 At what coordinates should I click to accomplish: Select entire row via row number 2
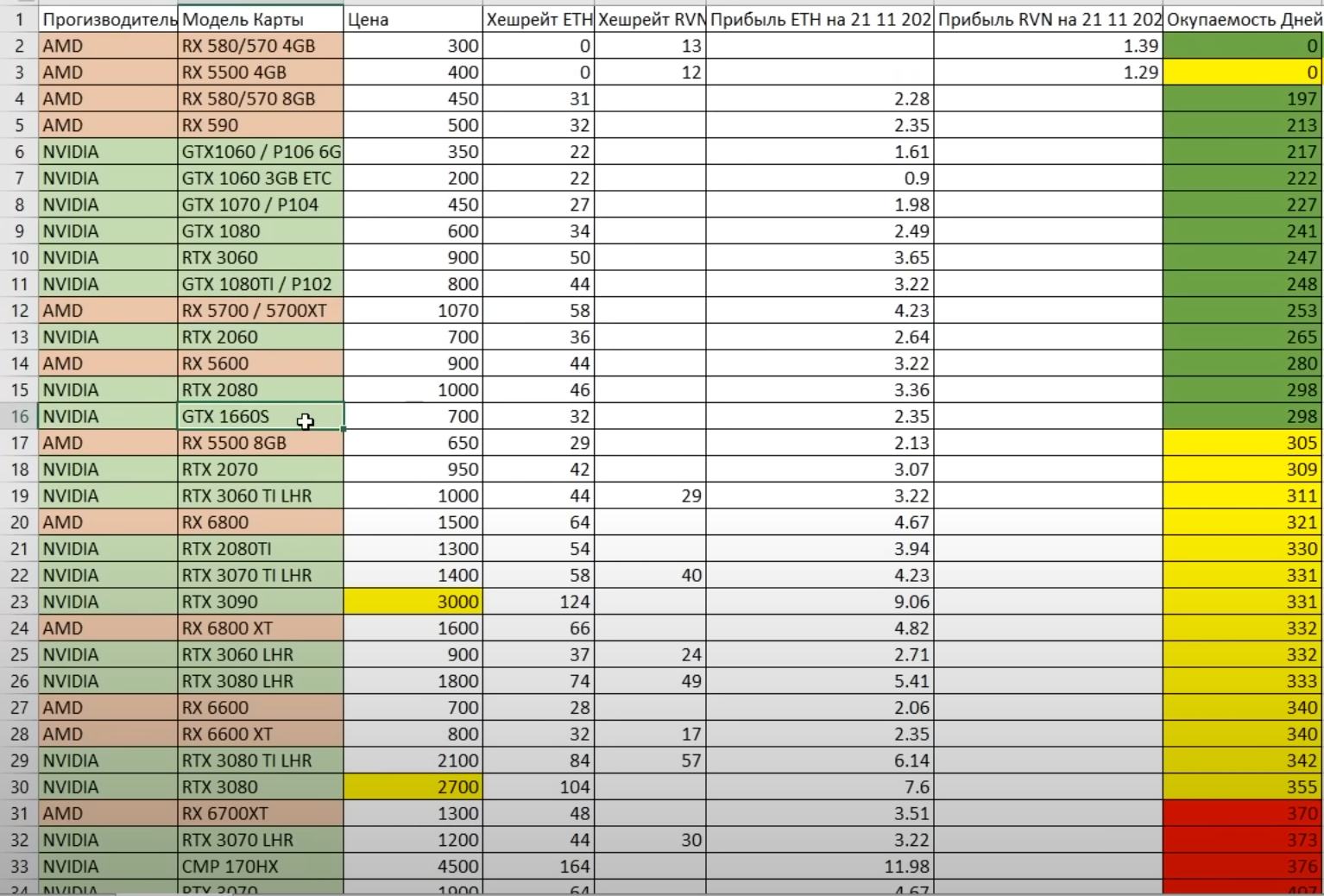[19, 46]
